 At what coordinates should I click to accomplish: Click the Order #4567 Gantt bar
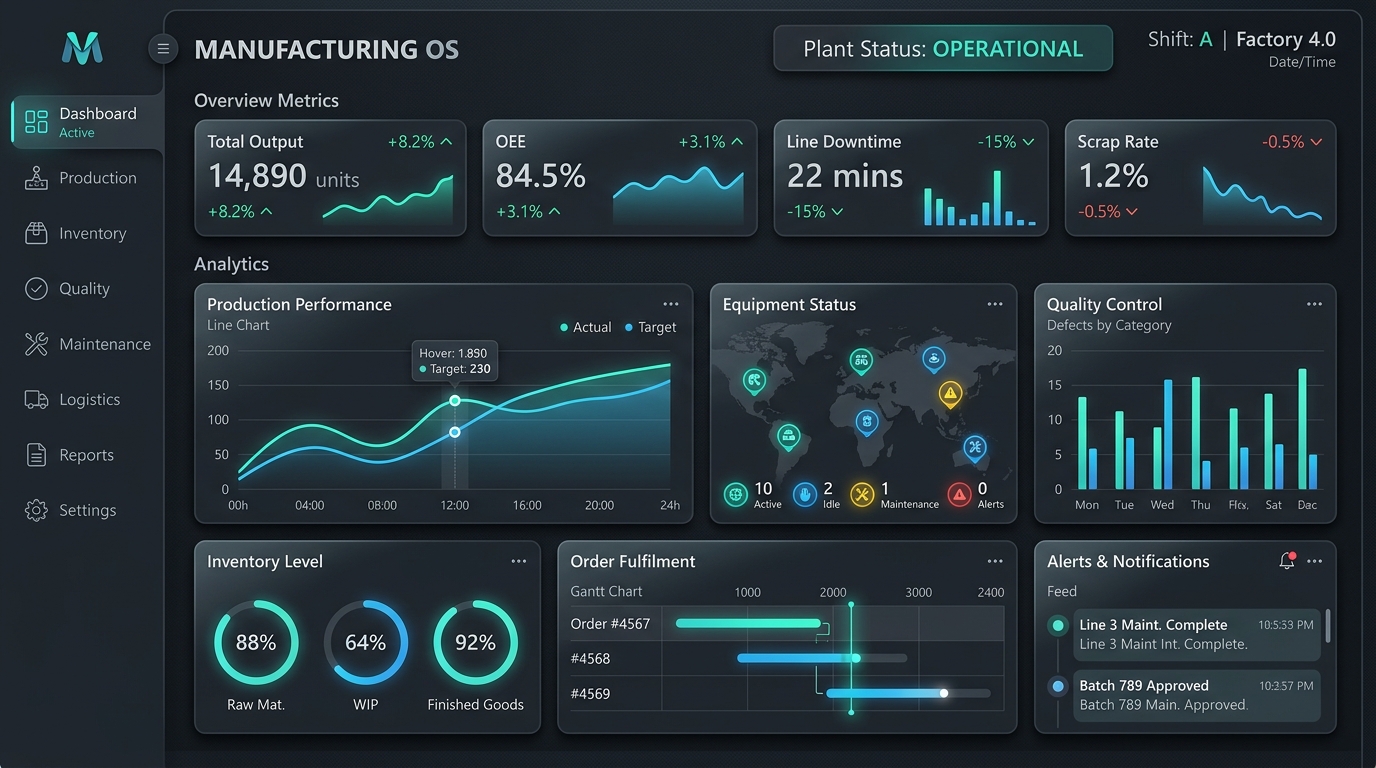(x=748, y=624)
